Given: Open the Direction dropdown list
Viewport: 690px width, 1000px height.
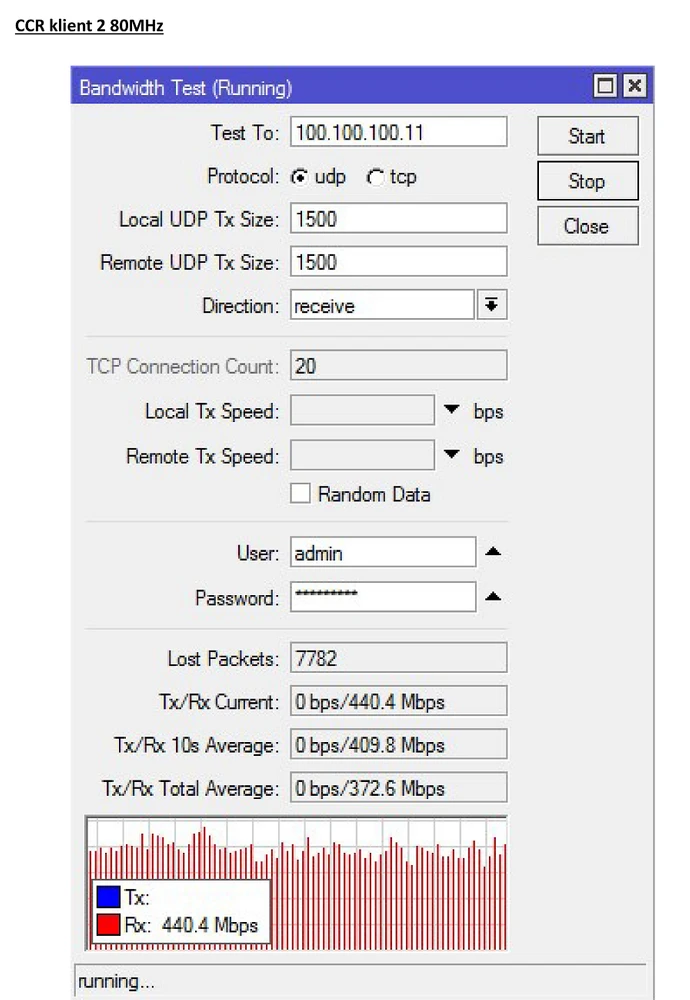Looking at the screenshot, I should coord(491,306).
